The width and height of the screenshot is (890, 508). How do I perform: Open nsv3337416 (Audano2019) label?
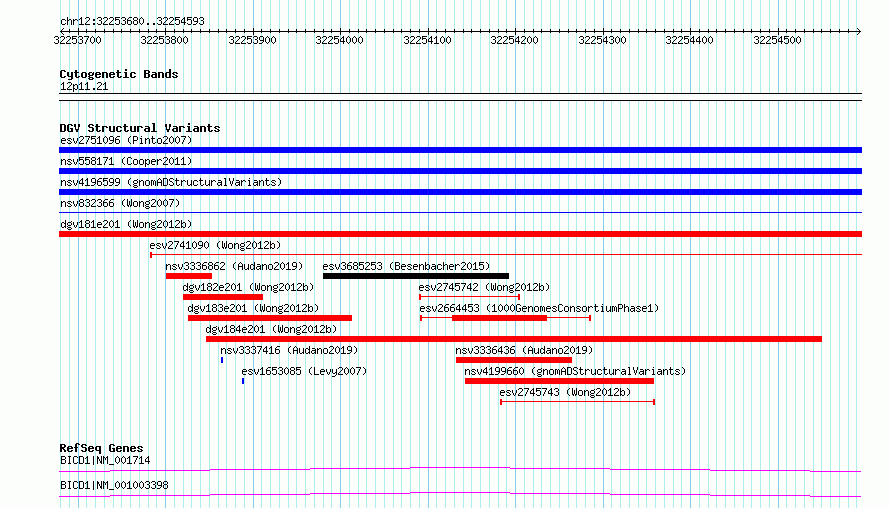click(289, 350)
